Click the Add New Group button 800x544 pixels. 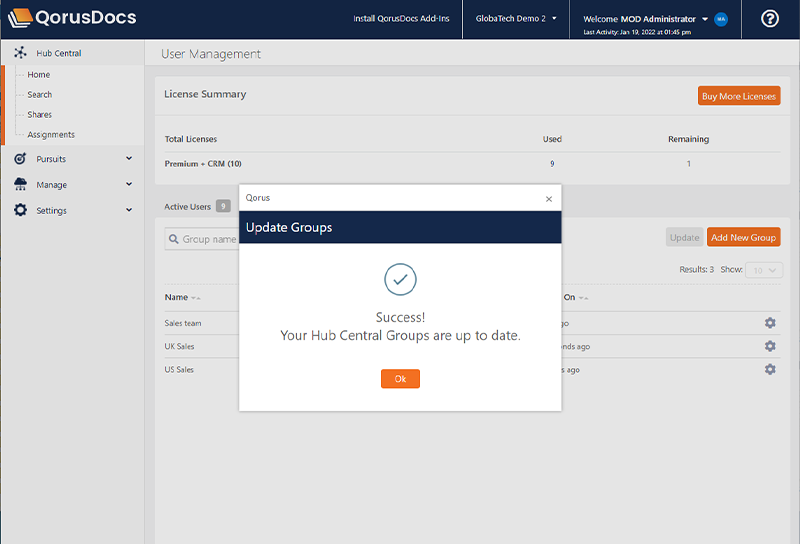[x=743, y=237]
